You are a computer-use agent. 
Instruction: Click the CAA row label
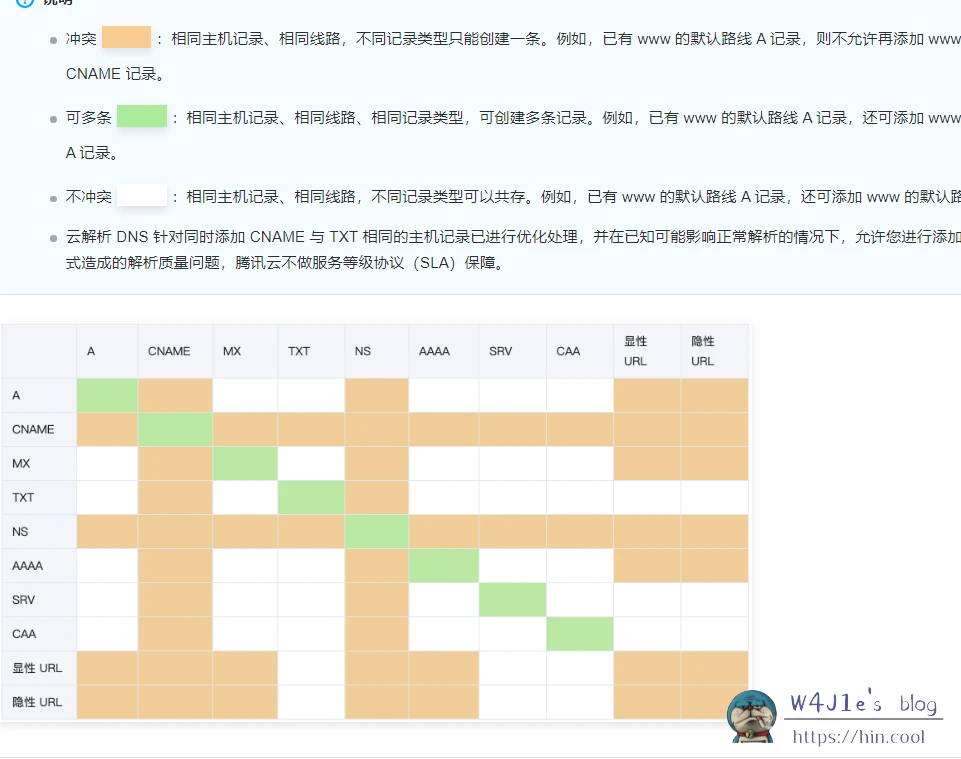[x=23, y=633]
